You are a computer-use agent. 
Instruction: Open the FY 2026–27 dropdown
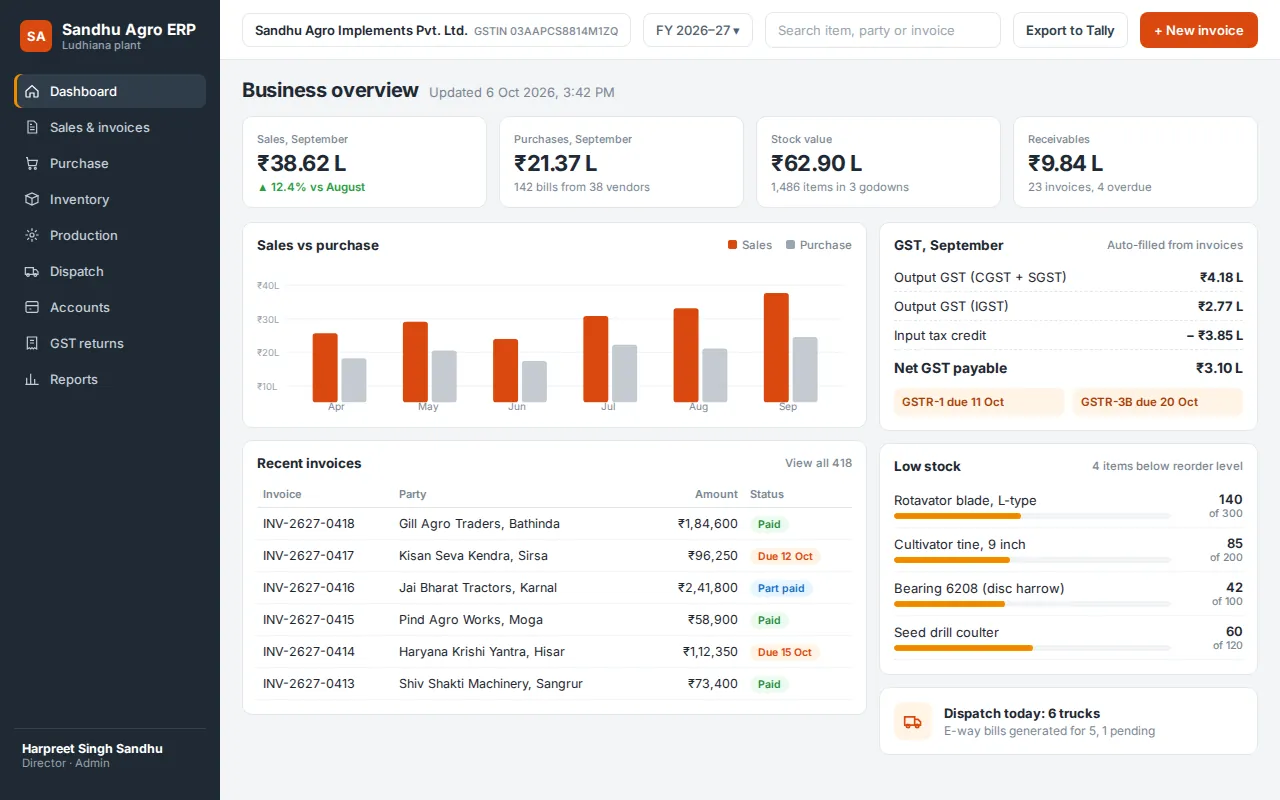click(698, 30)
